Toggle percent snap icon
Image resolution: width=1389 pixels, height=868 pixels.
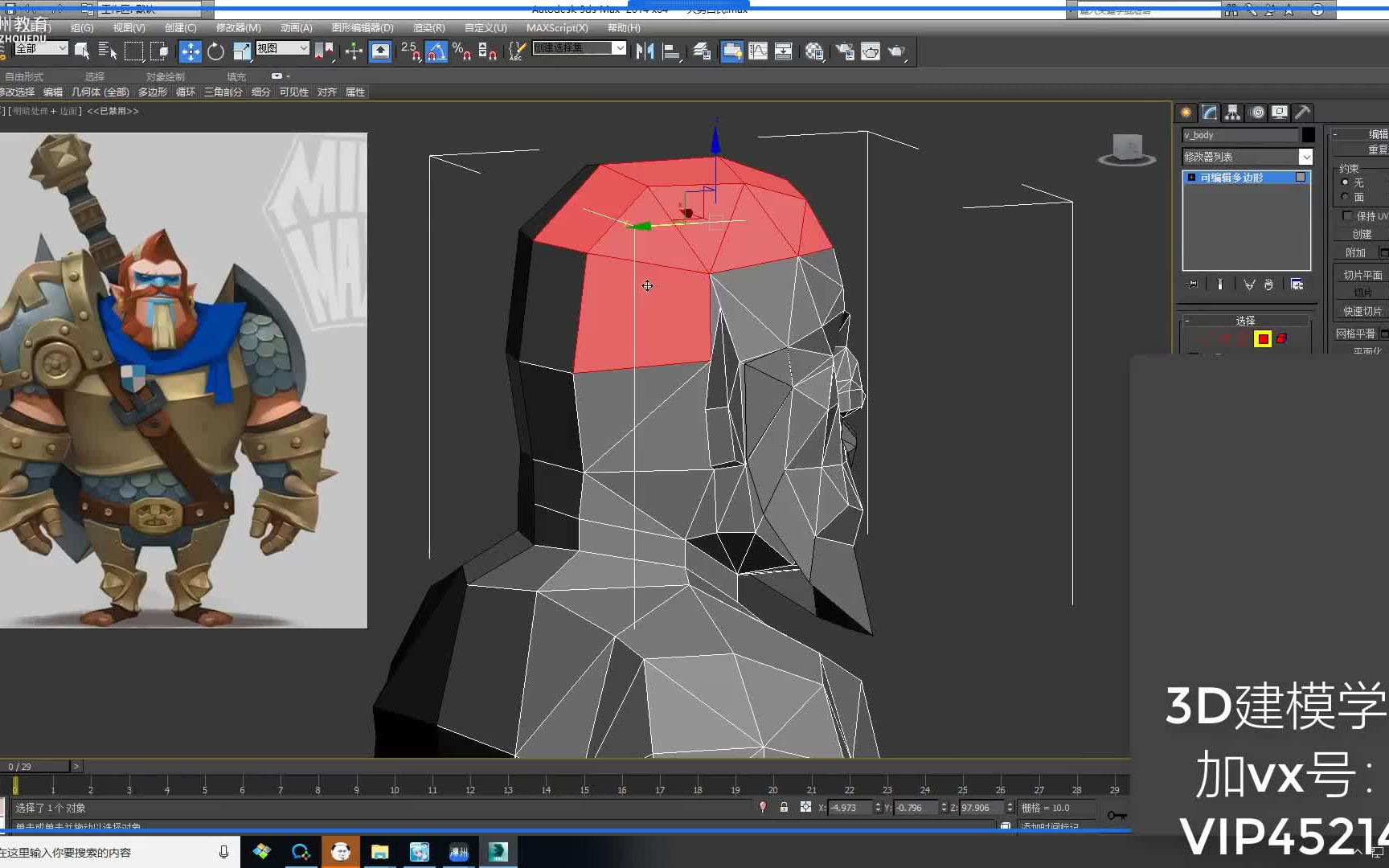coord(461,51)
